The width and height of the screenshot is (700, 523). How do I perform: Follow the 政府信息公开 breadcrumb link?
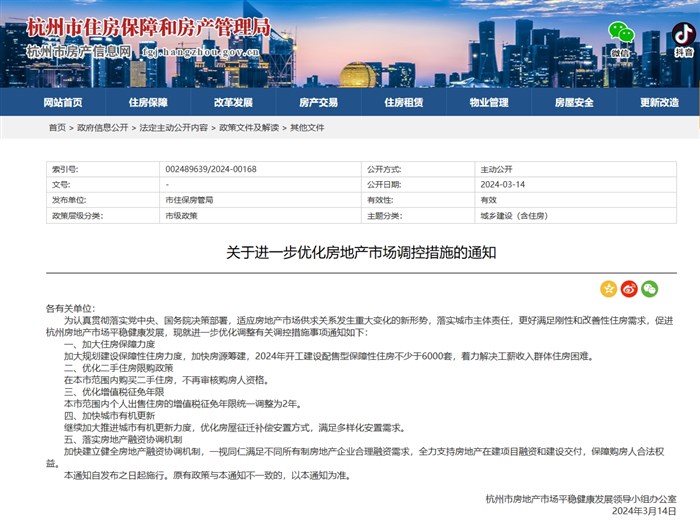pos(103,128)
